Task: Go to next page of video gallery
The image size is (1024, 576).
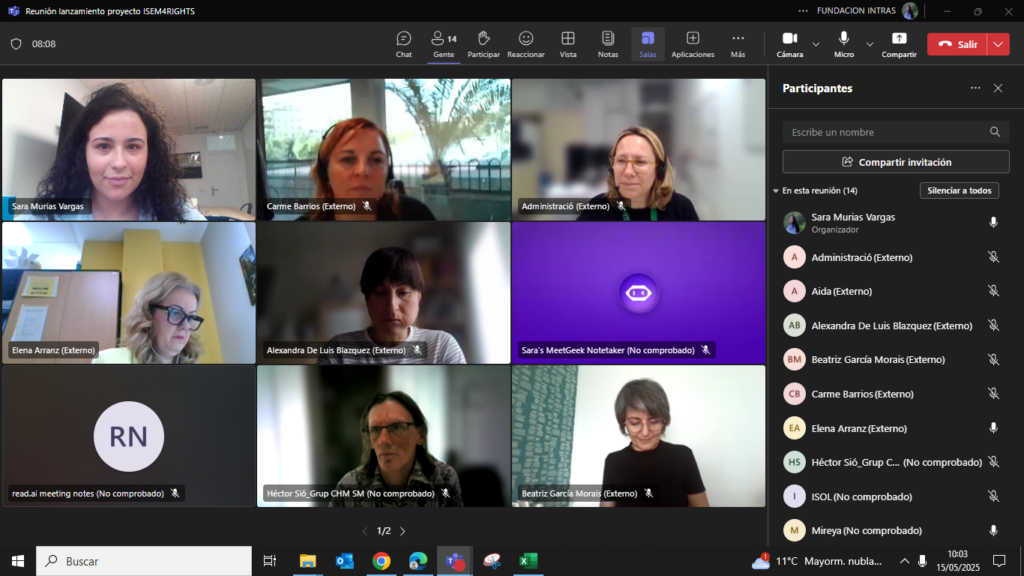Action: point(403,531)
